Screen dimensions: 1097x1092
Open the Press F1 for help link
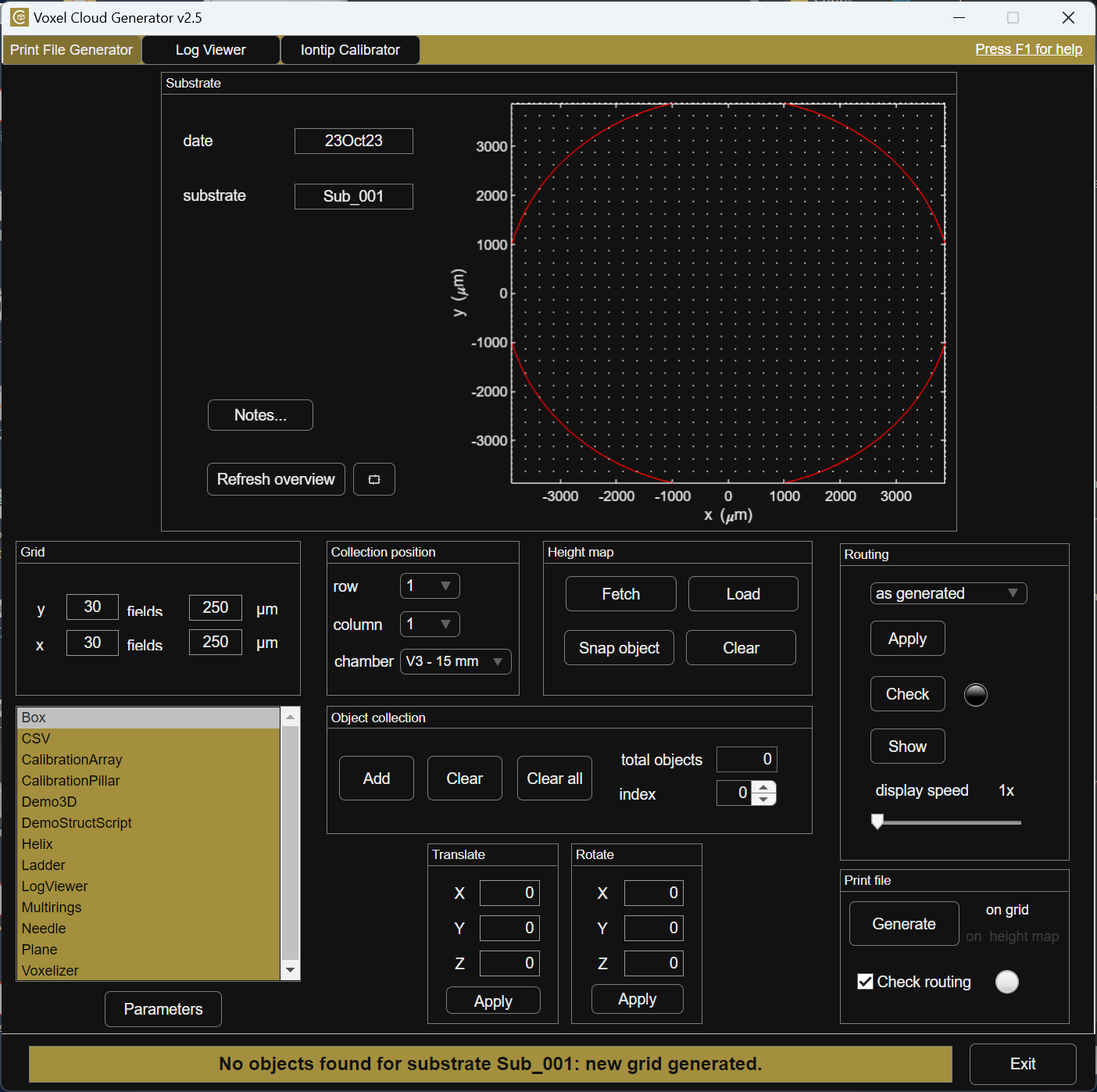[1028, 49]
